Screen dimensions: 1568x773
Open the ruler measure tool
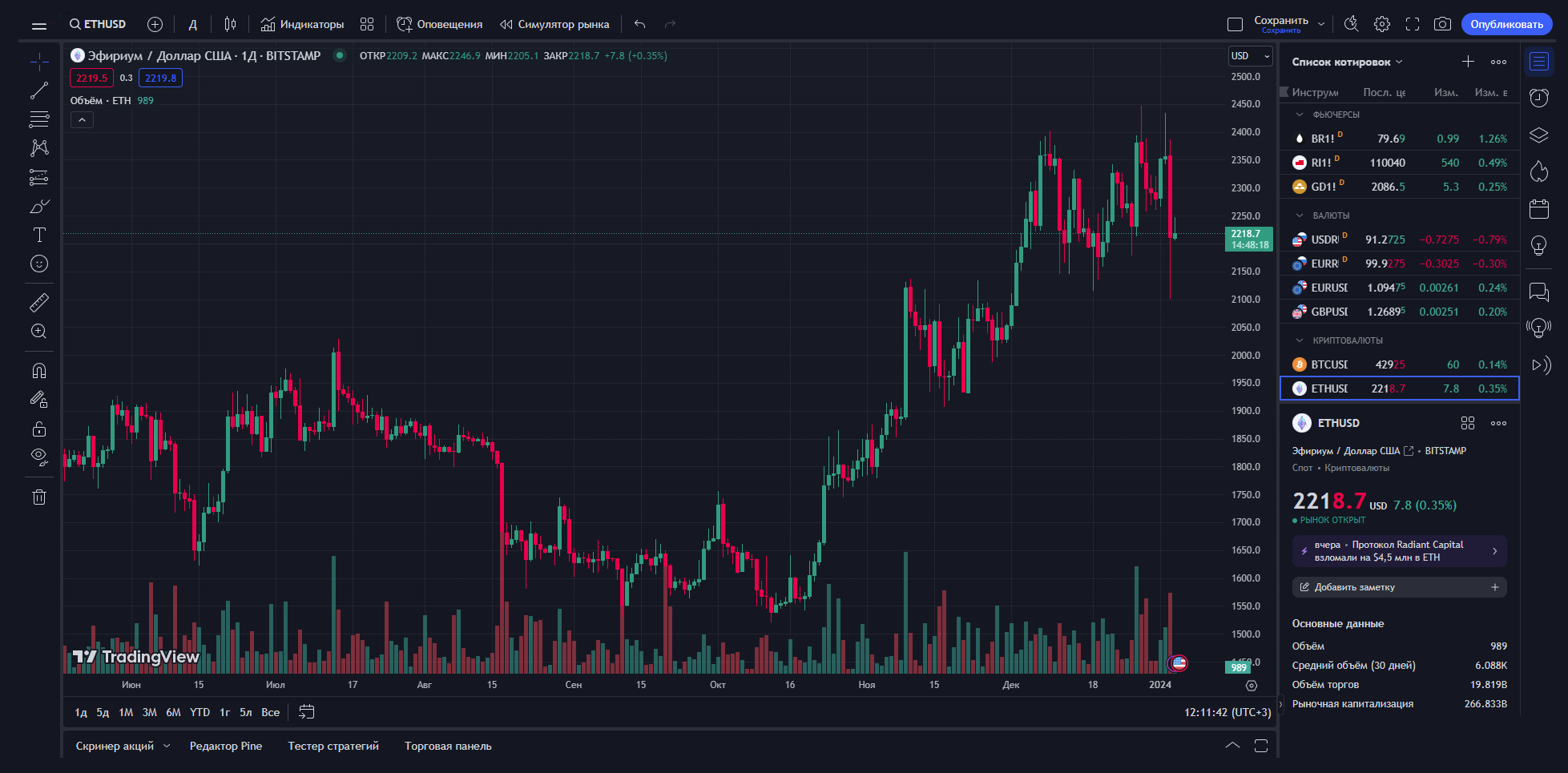[x=38, y=303]
